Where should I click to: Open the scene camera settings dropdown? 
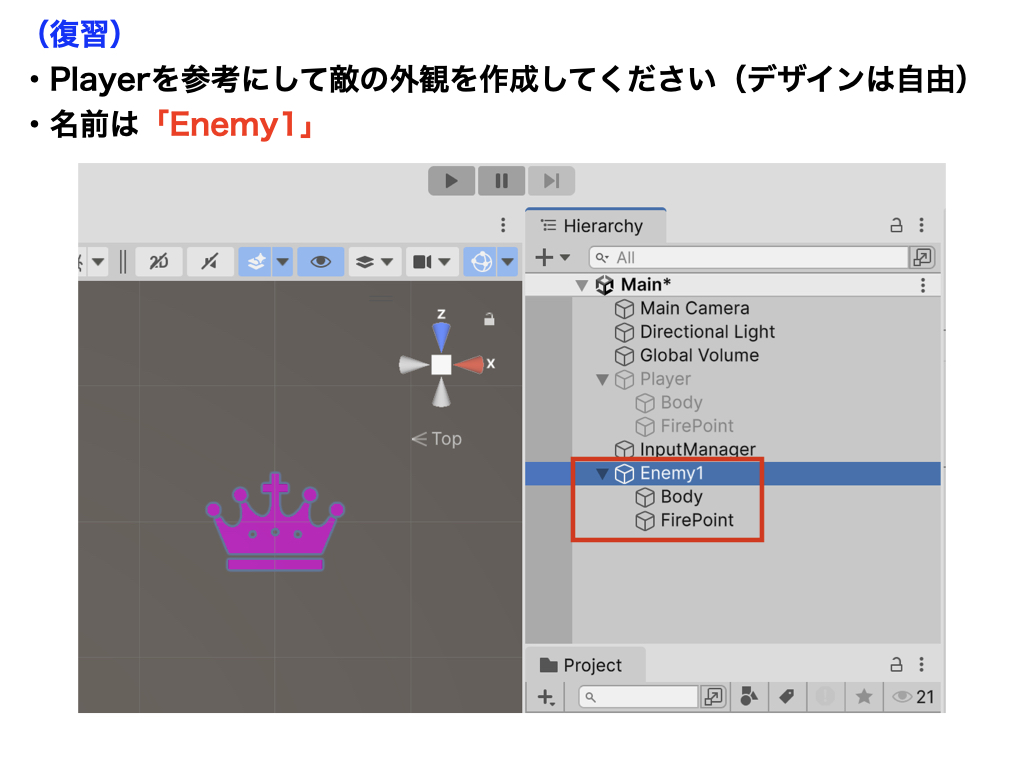click(x=432, y=262)
